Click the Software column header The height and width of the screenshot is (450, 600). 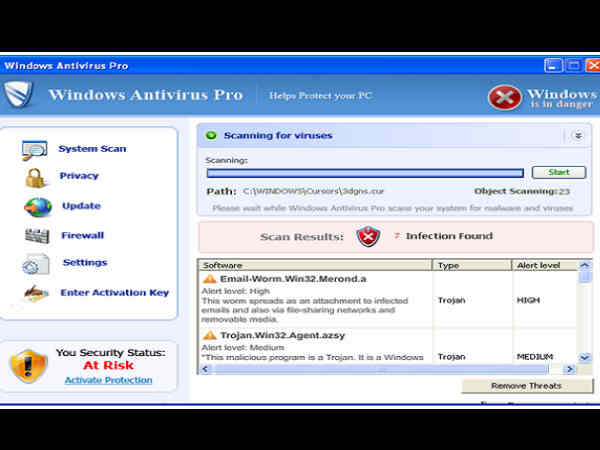[x=315, y=265]
